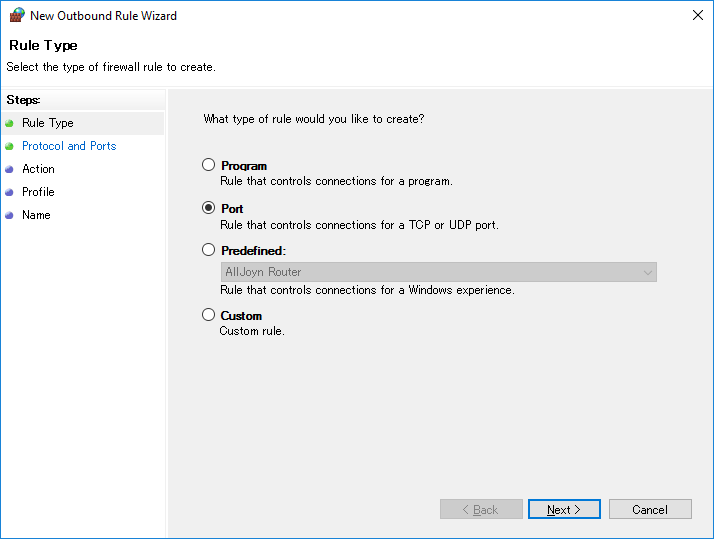Click the blue bullet beside Profile
The width and height of the screenshot is (714, 539).
tap(9, 192)
